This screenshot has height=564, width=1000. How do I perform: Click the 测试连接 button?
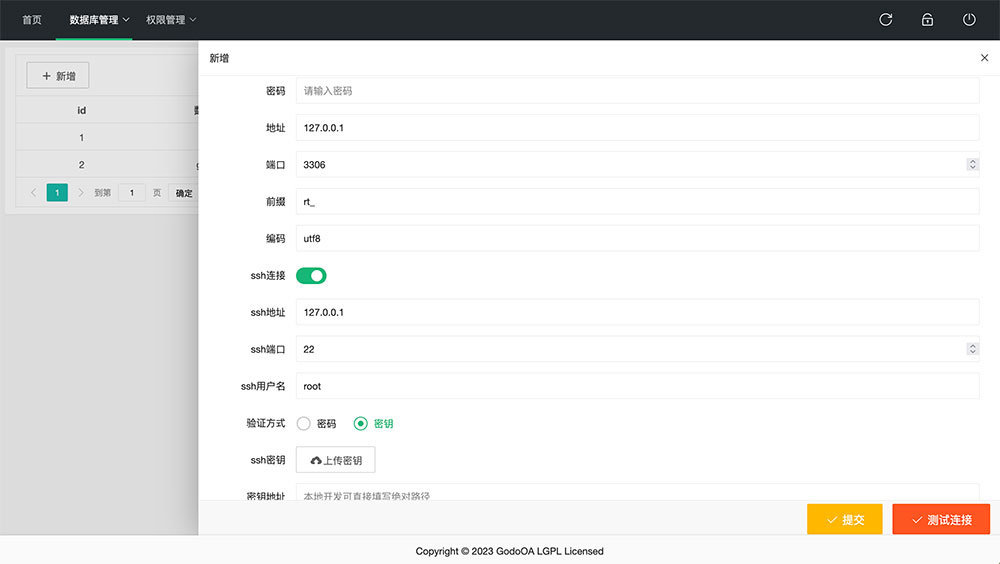941,519
